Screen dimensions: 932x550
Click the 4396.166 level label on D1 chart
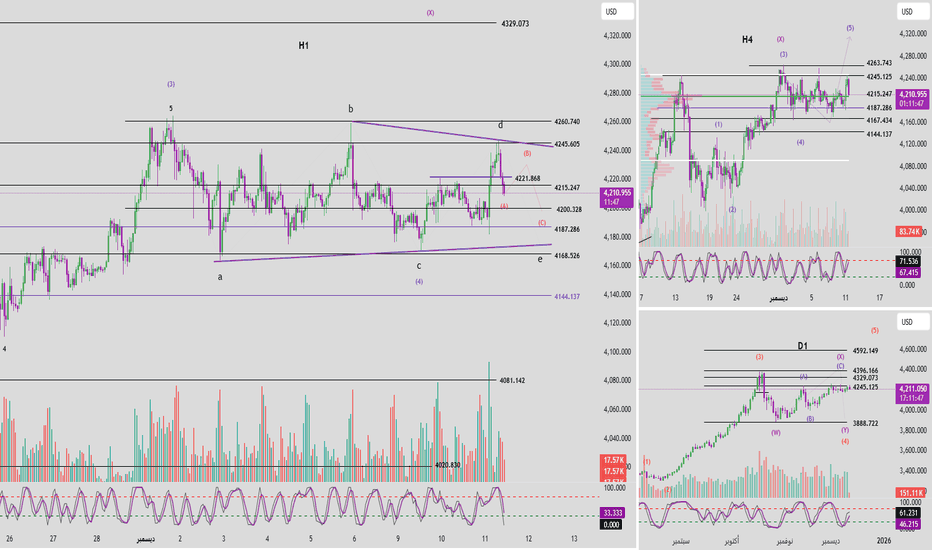pyautogui.click(x=865, y=370)
